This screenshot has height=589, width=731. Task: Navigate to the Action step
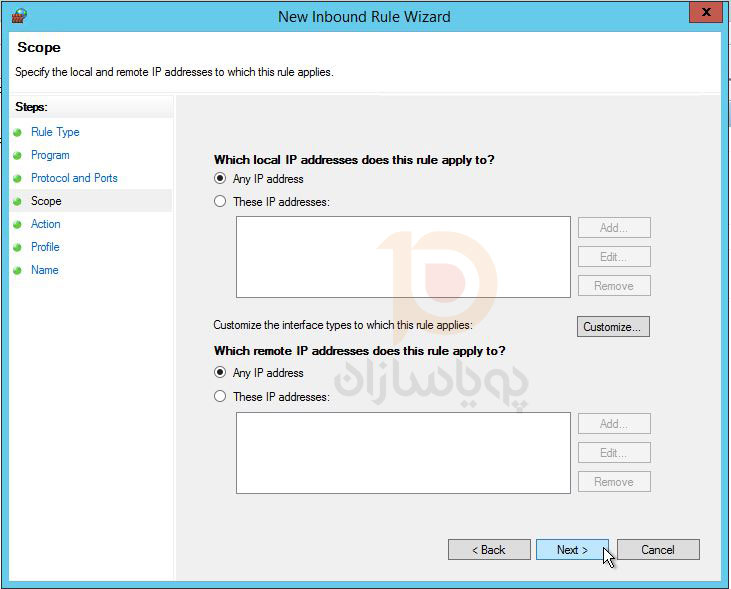coord(46,224)
